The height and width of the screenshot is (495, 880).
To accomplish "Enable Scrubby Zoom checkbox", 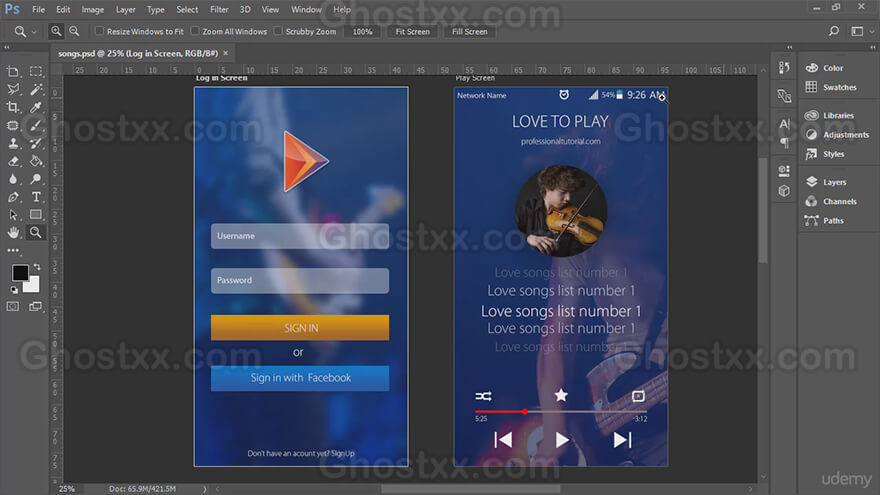I will (278, 31).
